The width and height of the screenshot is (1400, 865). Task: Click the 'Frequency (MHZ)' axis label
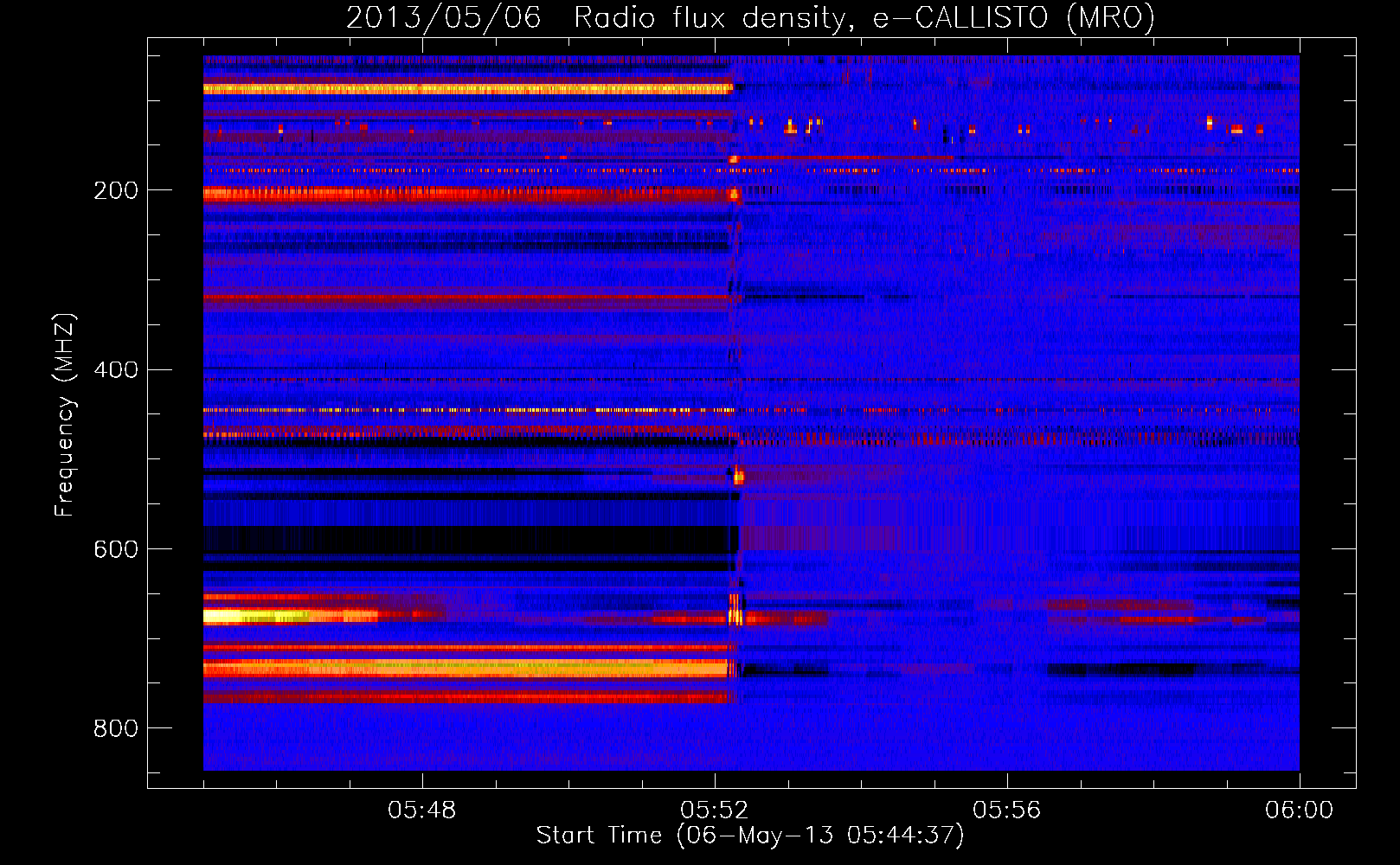pos(65,414)
